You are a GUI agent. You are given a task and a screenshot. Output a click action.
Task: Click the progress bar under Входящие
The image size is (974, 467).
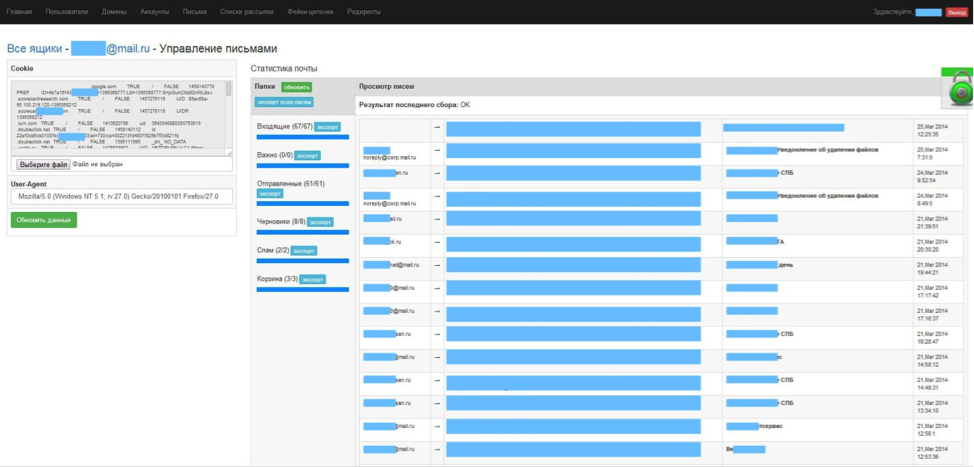pos(303,137)
